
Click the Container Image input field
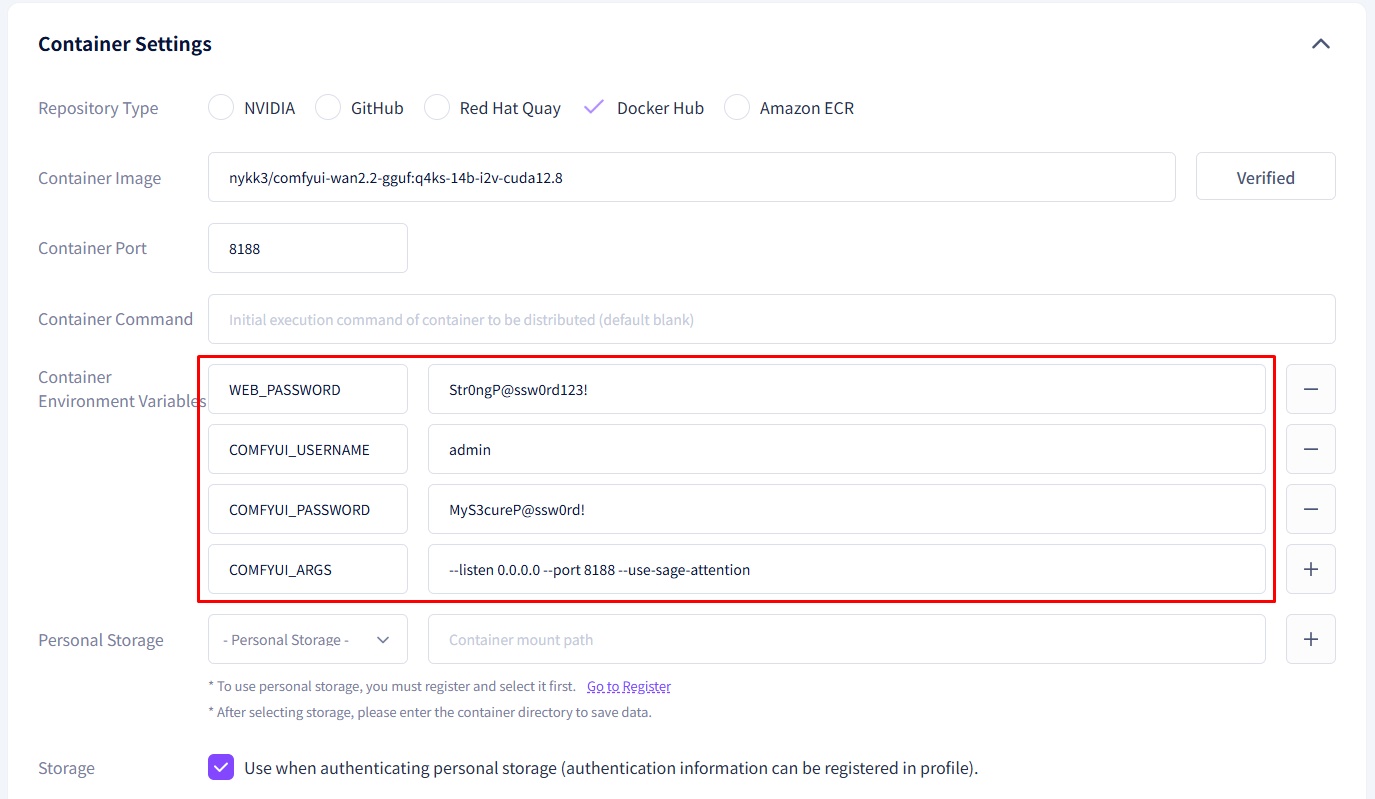coord(690,177)
